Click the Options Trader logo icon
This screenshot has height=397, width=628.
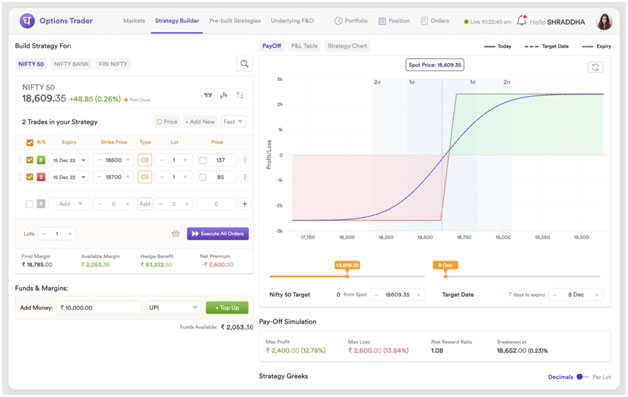coord(27,21)
